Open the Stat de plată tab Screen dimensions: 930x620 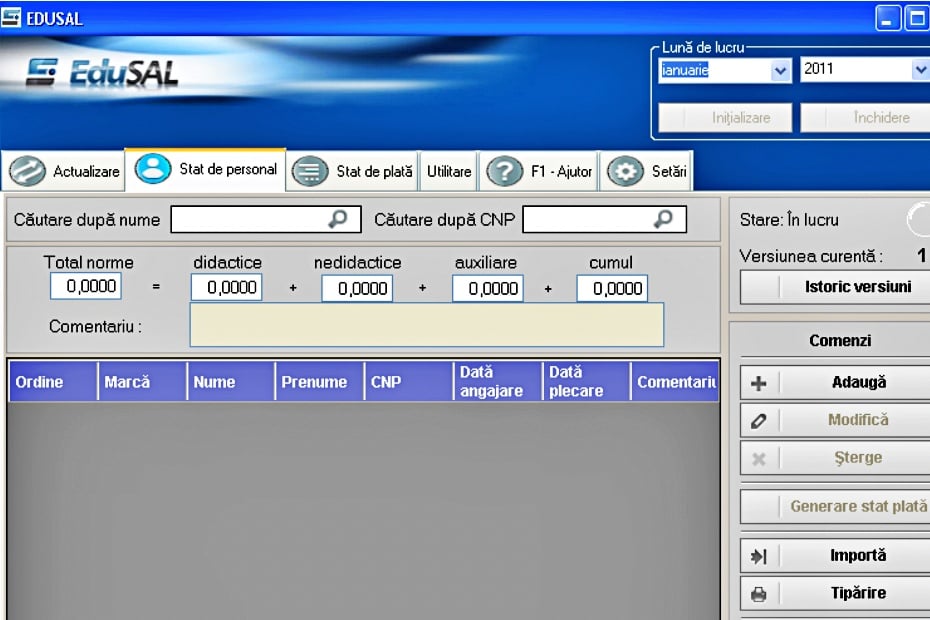(373, 172)
